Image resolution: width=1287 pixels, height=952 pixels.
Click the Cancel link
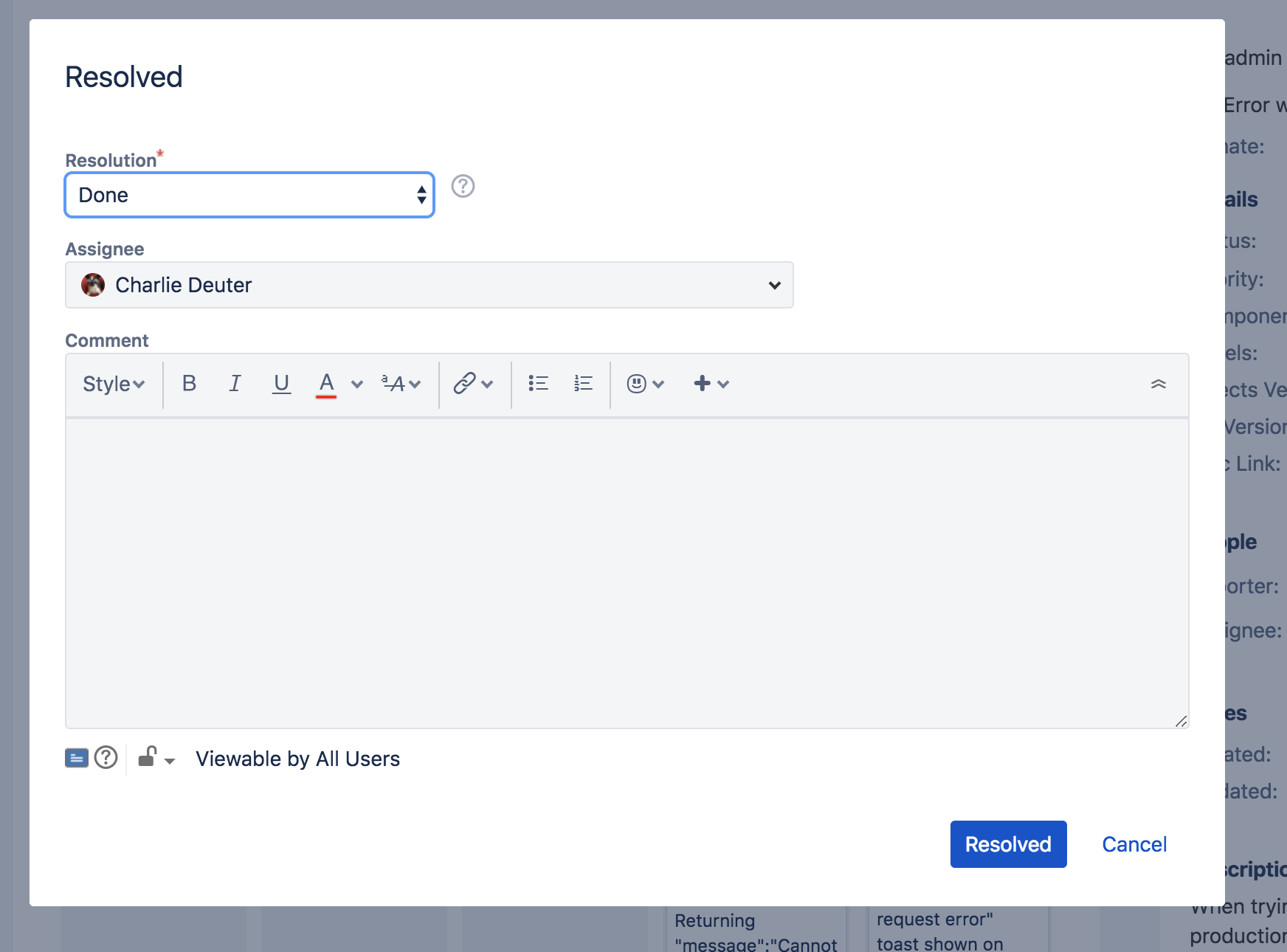[x=1134, y=844]
